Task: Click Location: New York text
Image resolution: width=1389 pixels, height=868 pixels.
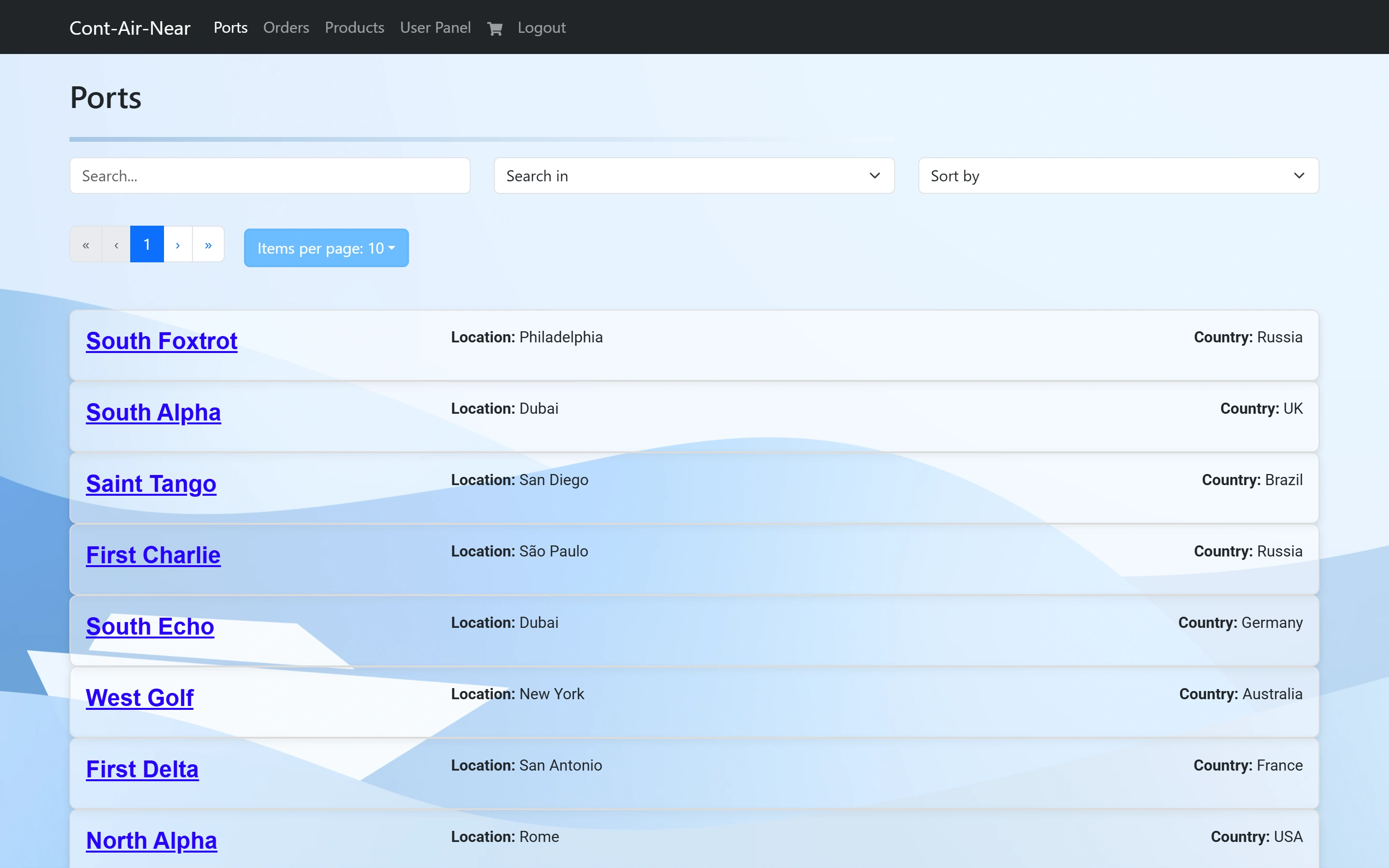Action: tap(517, 694)
